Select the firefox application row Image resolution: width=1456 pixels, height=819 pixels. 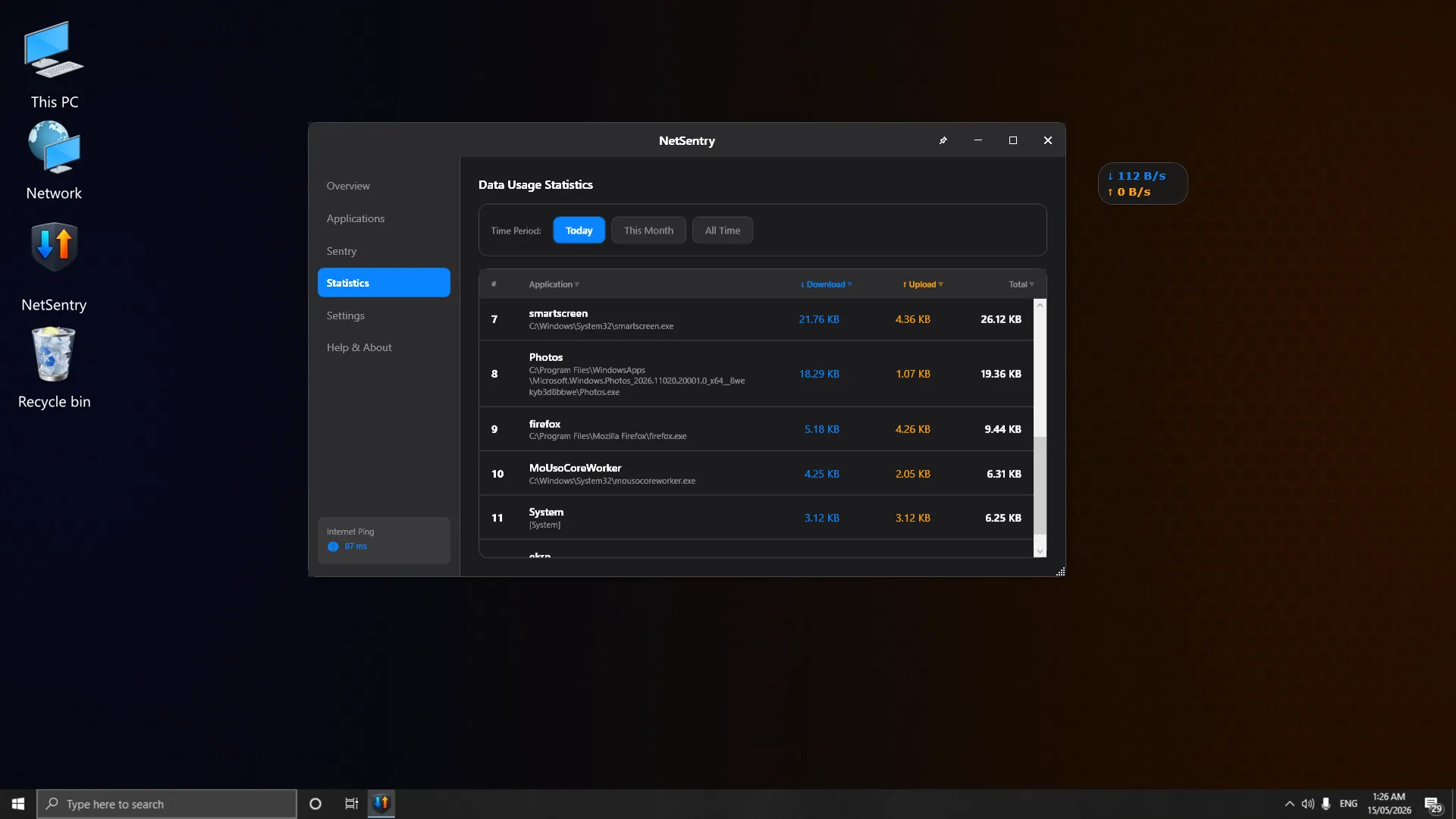coord(756,429)
